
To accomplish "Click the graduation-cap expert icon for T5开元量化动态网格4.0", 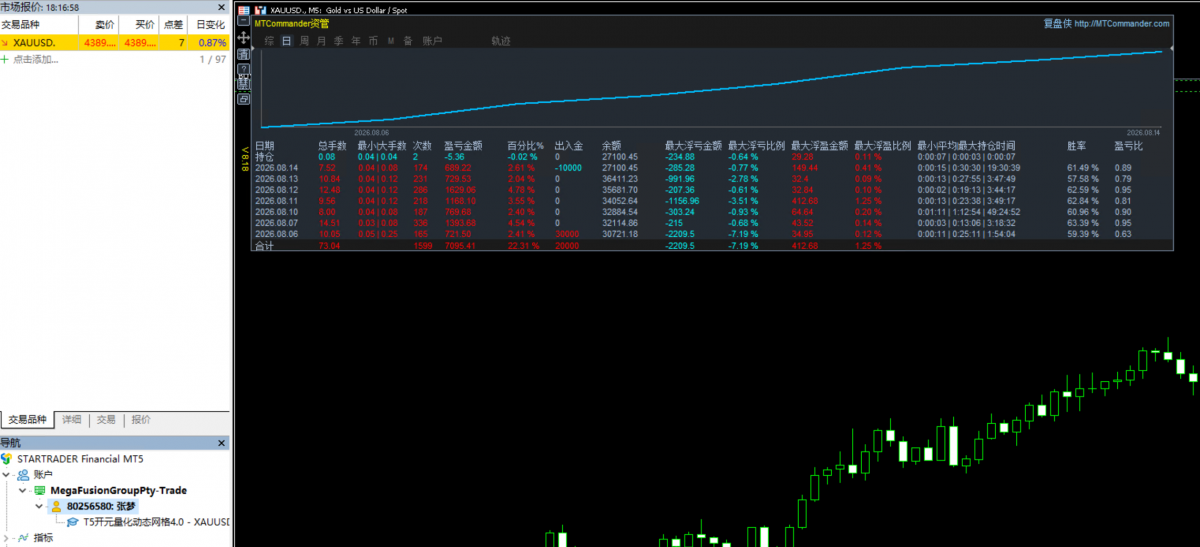I will [73, 522].
